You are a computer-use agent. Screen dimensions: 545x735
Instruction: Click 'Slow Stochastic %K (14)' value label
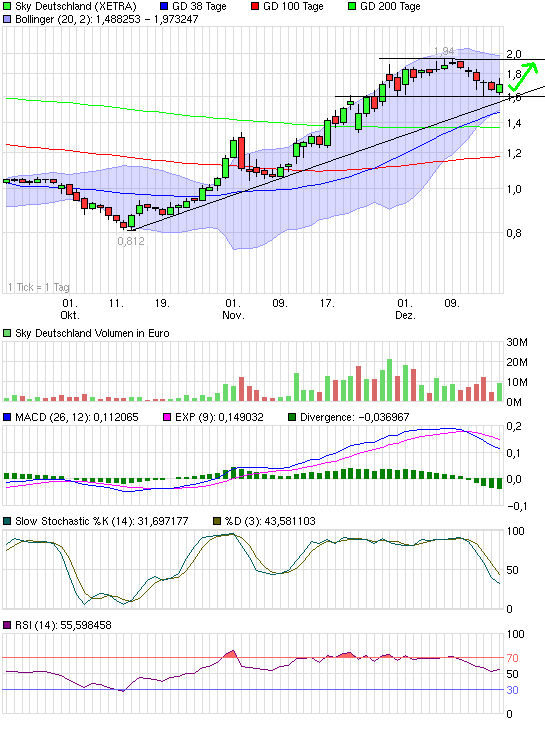(x=102, y=521)
